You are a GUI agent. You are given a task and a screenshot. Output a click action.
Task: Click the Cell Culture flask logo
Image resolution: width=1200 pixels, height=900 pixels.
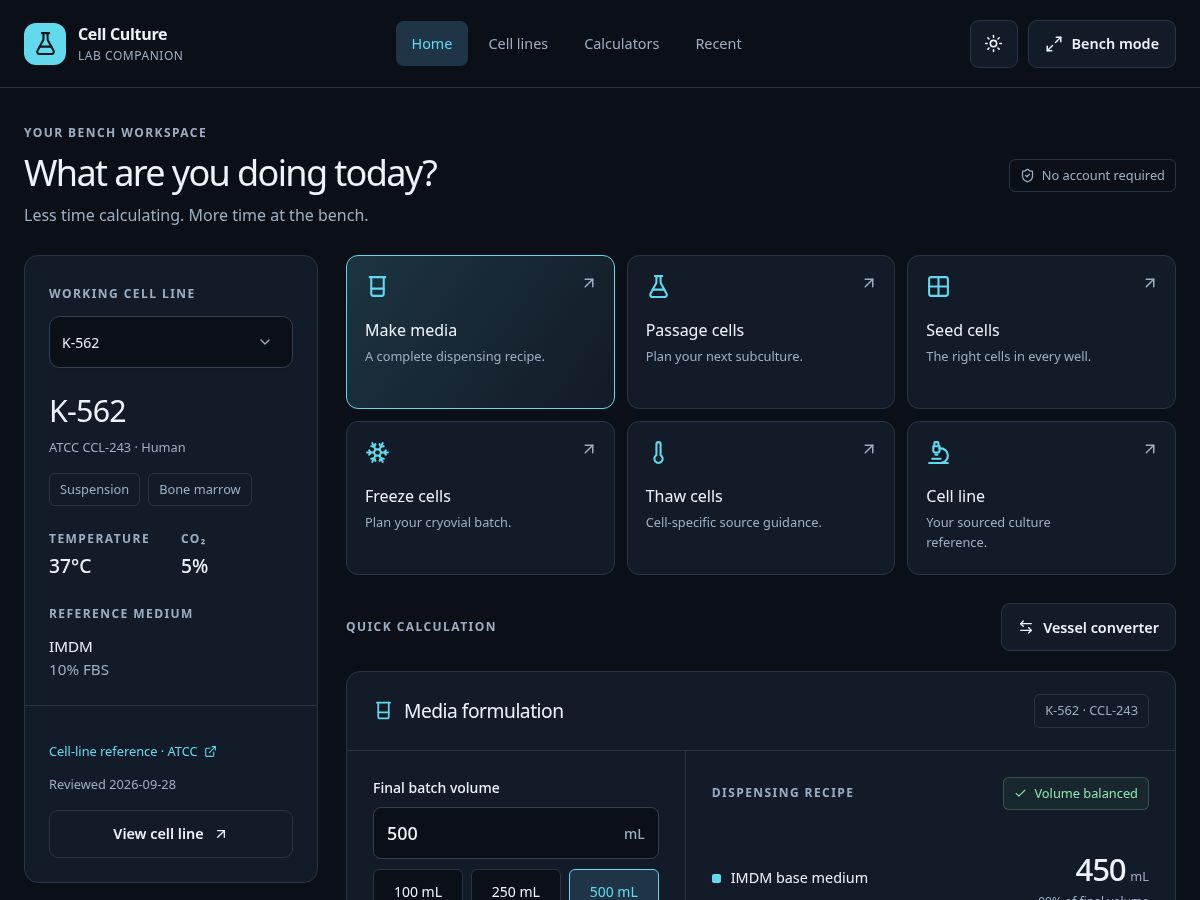pos(45,44)
